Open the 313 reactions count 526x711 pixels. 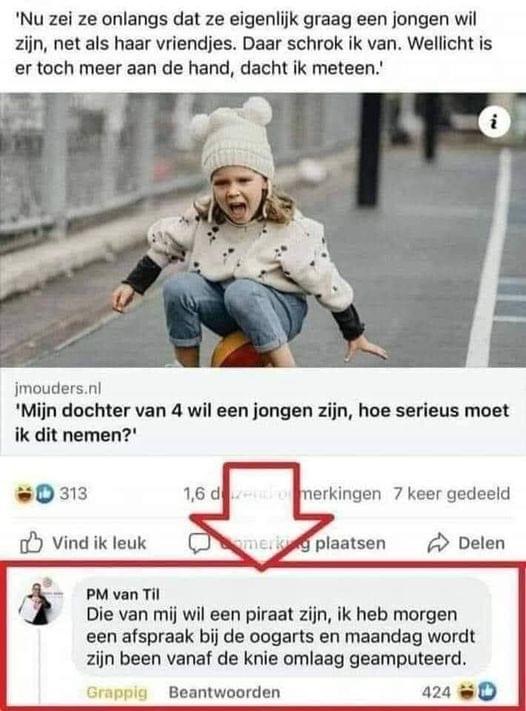[73, 494]
